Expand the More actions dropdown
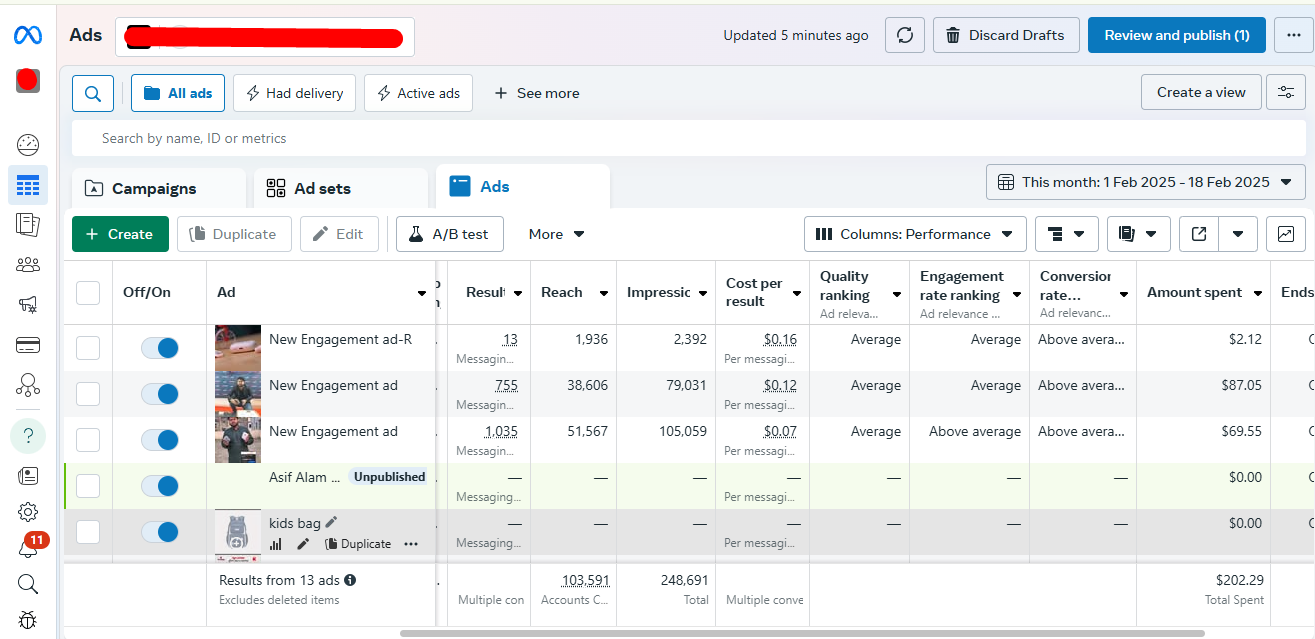 pyautogui.click(x=556, y=234)
